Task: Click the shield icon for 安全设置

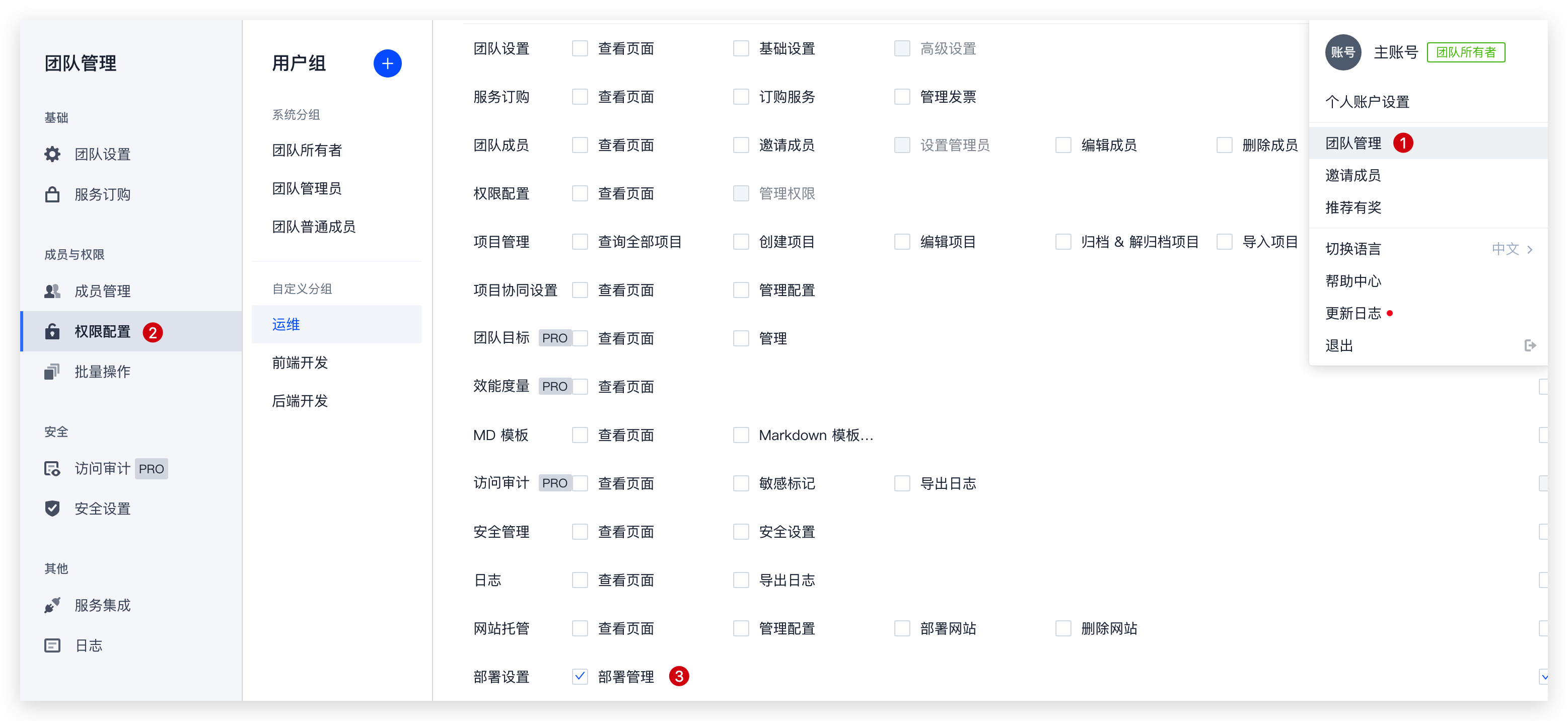Action: tap(52, 508)
